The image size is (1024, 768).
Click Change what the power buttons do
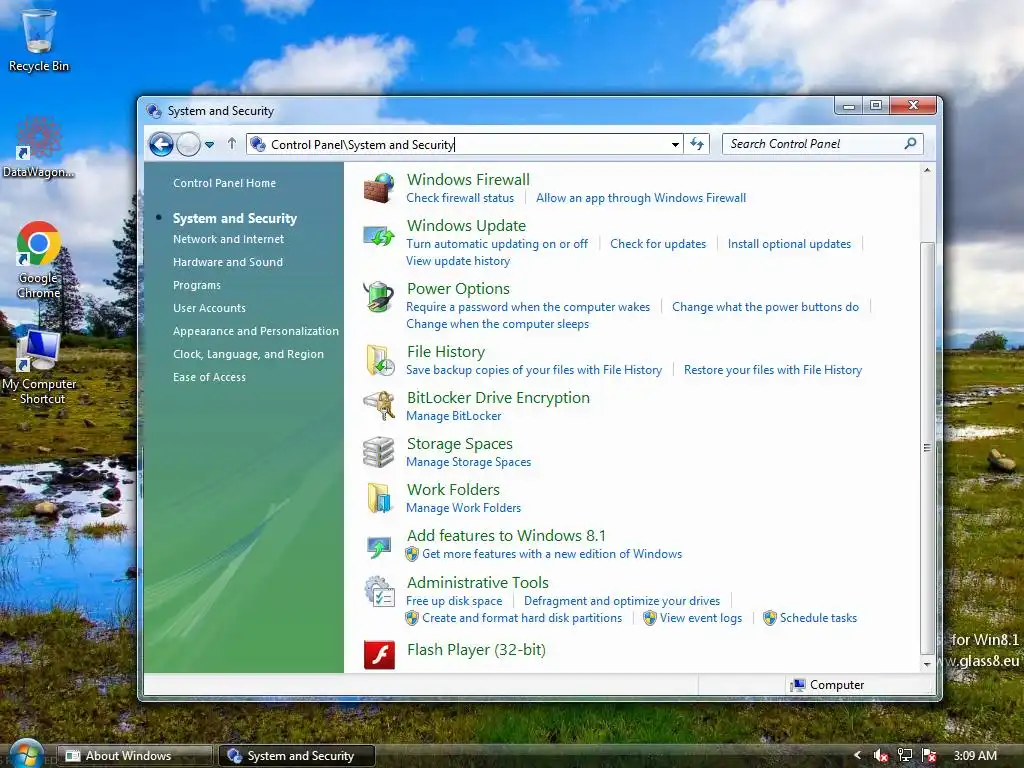pos(765,307)
